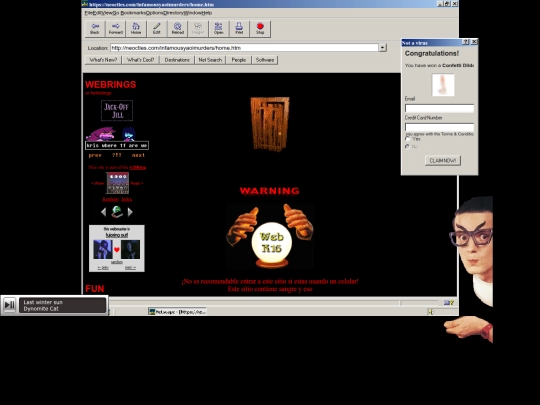The width and height of the screenshot is (540, 405).
Task: Click the left grey arrow beside globe icon
Action: click(103, 212)
